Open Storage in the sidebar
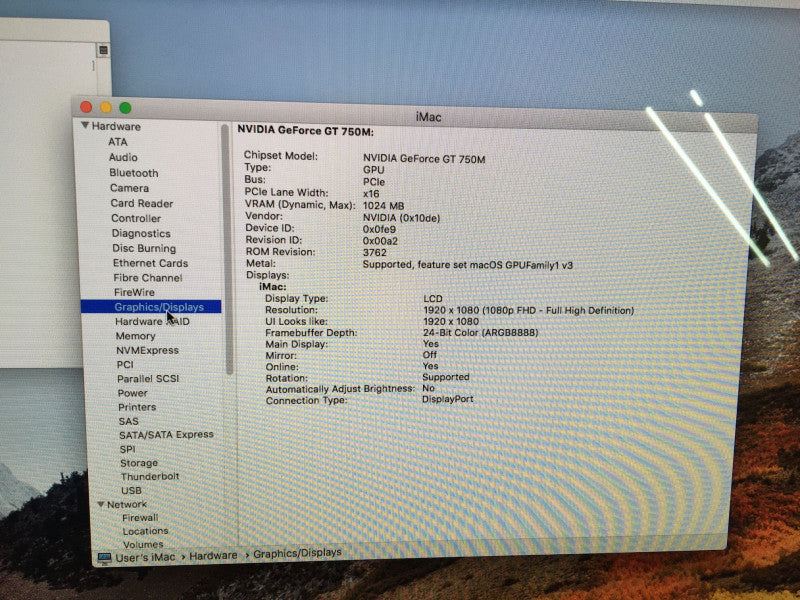 coord(139,463)
